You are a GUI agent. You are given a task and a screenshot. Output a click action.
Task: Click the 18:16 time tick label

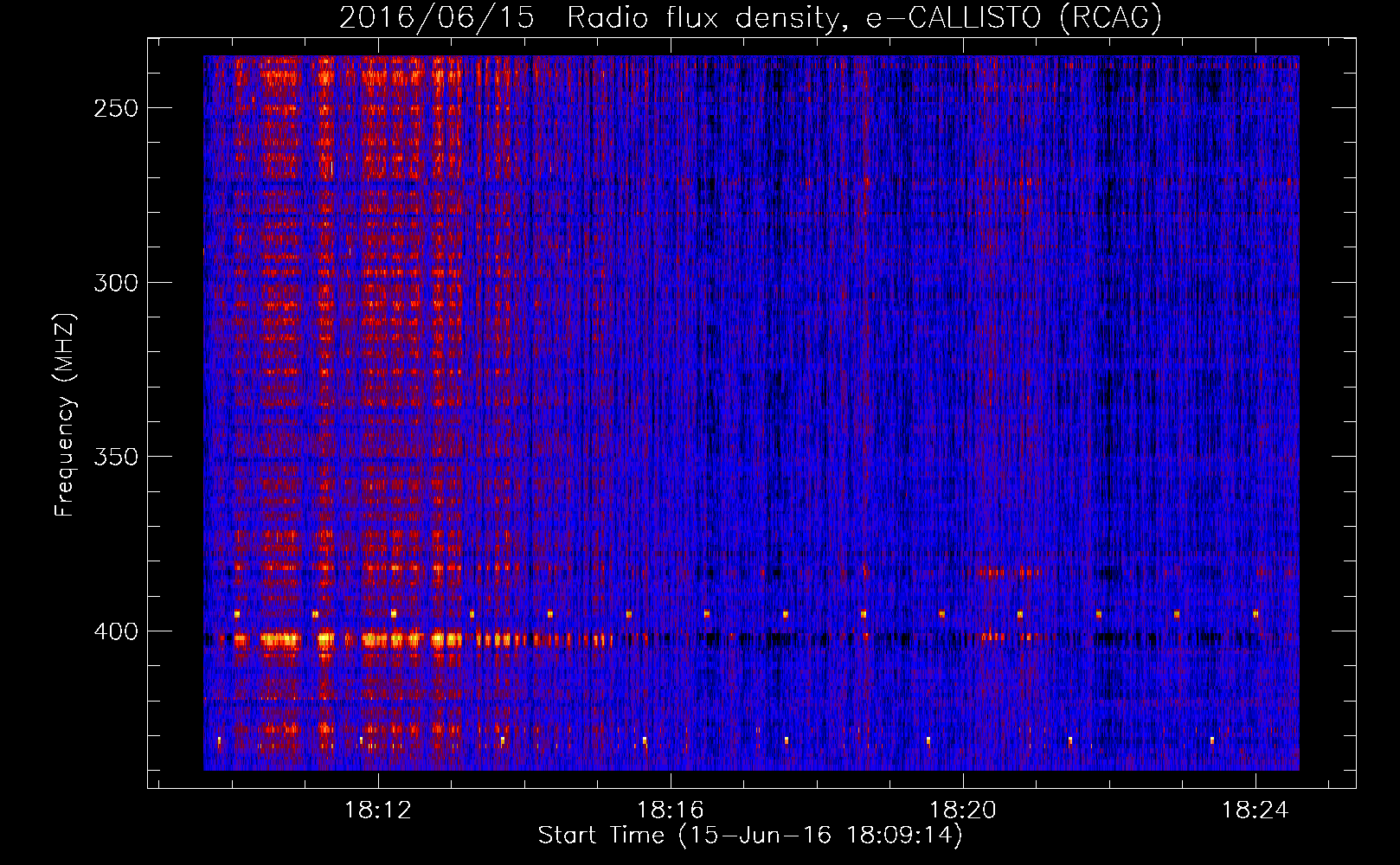(x=671, y=811)
